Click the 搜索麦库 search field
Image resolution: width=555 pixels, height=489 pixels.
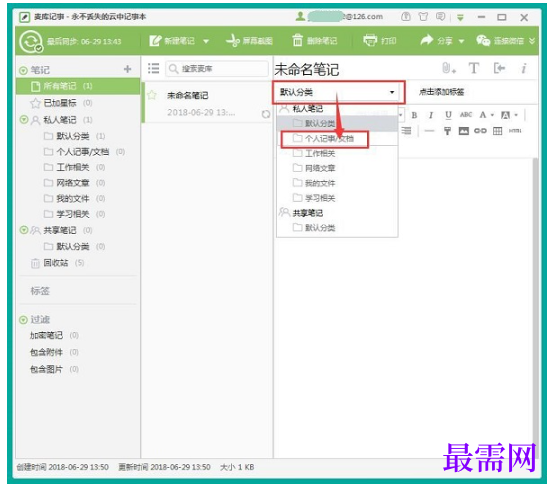tap(217, 69)
